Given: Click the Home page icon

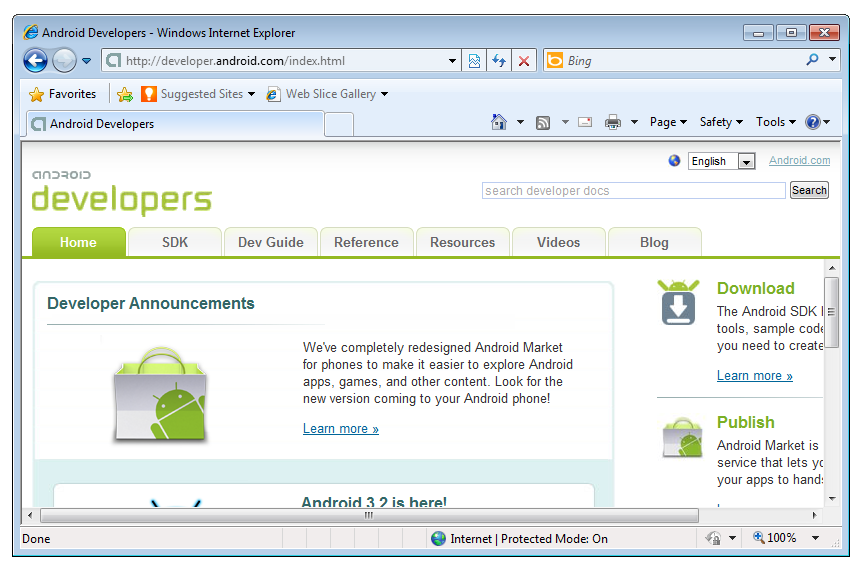Looking at the screenshot, I should tap(499, 122).
